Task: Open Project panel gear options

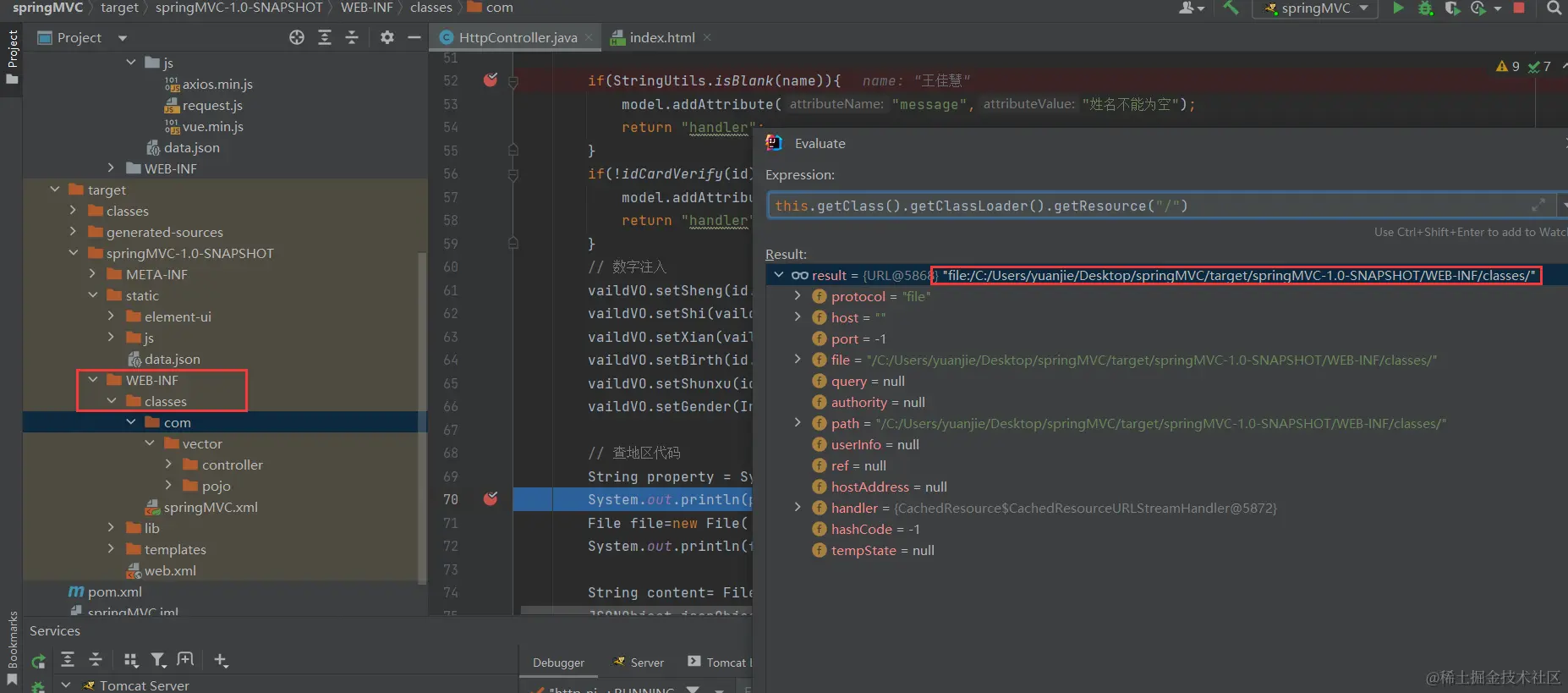Action: pos(387,37)
